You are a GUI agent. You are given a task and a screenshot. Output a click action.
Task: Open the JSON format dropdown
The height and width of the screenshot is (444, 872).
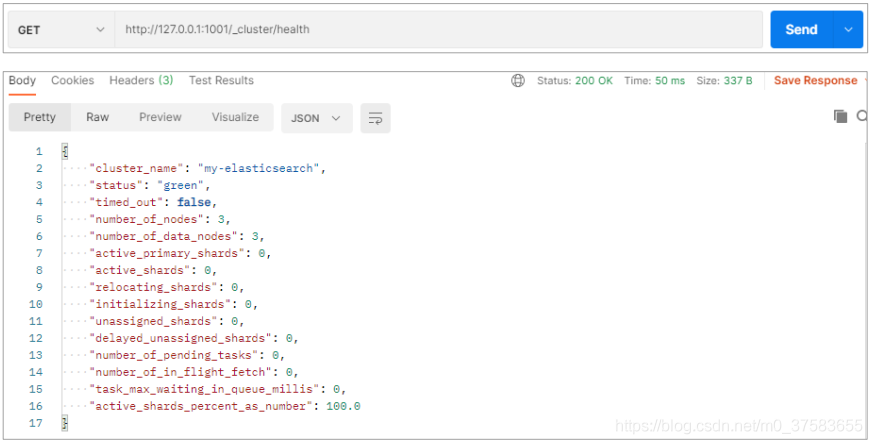316,118
